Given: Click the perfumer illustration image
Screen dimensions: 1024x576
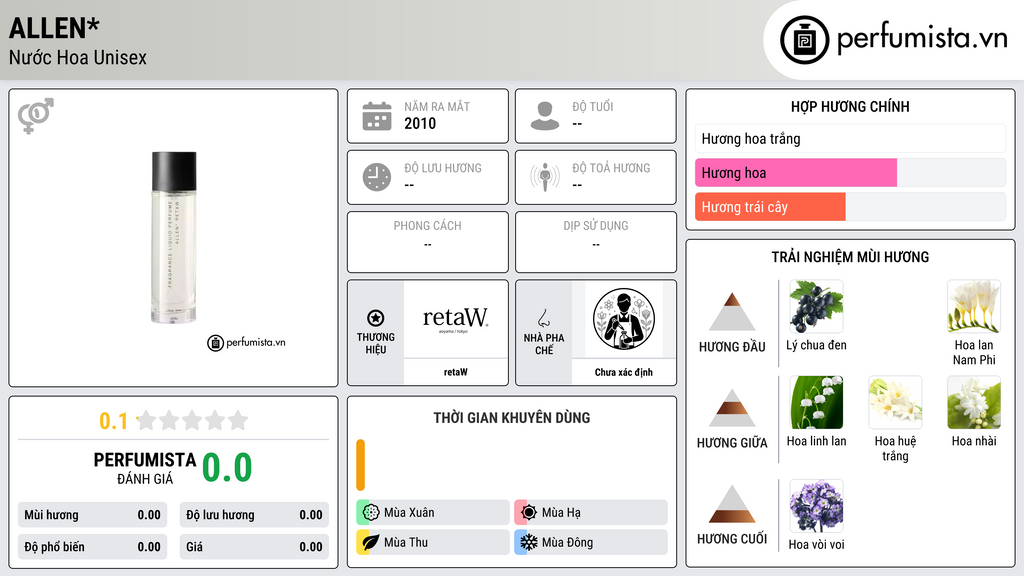Looking at the screenshot, I should (624, 319).
